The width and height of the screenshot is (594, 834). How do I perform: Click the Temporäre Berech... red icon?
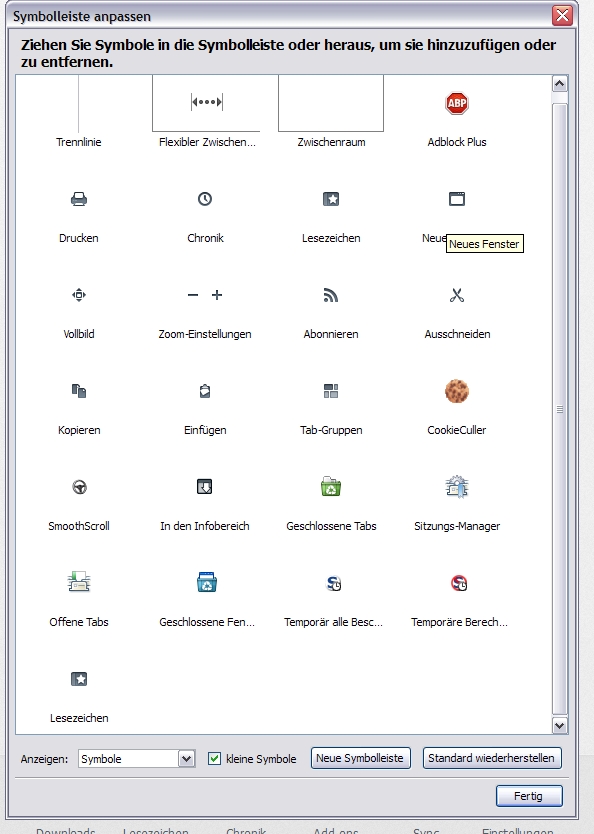click(459, 583)
